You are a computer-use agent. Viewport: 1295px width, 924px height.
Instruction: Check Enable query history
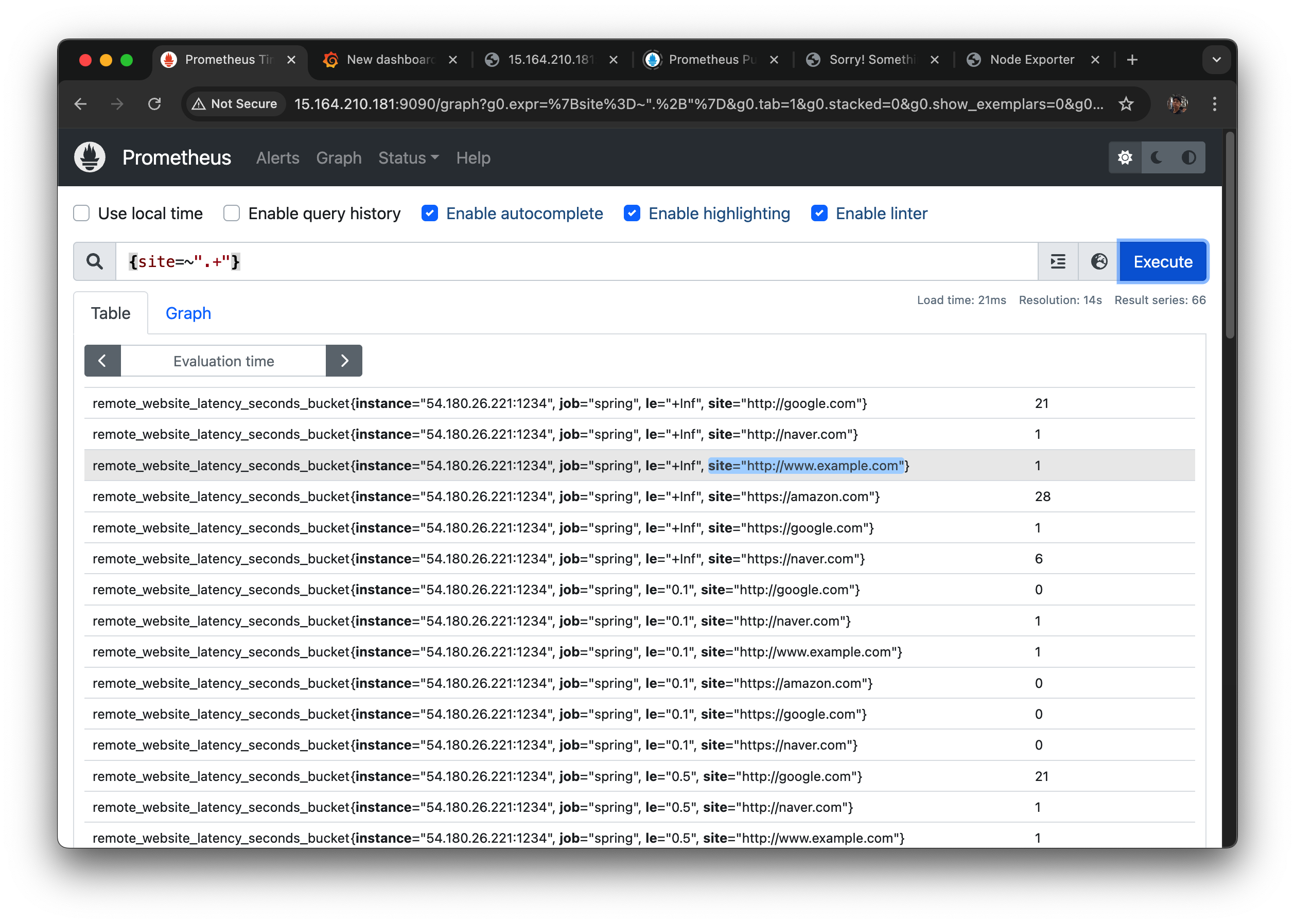click(232, 214)
